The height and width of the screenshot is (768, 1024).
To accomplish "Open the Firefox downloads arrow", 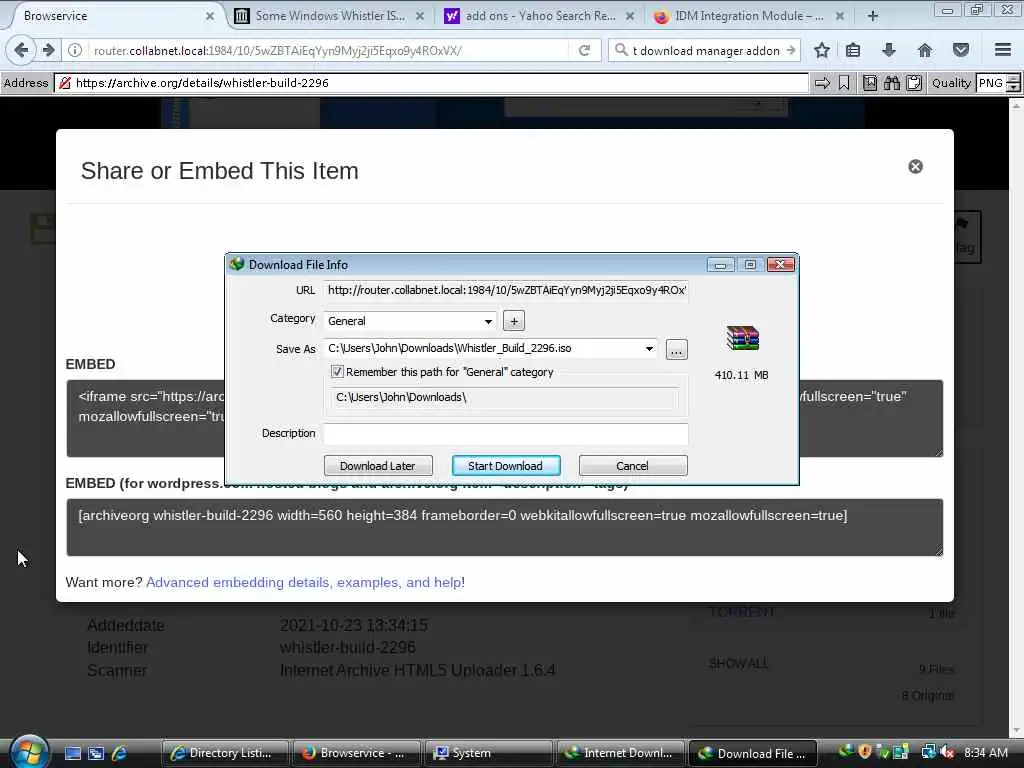I will pyautogui.click(x=889, y=50).
